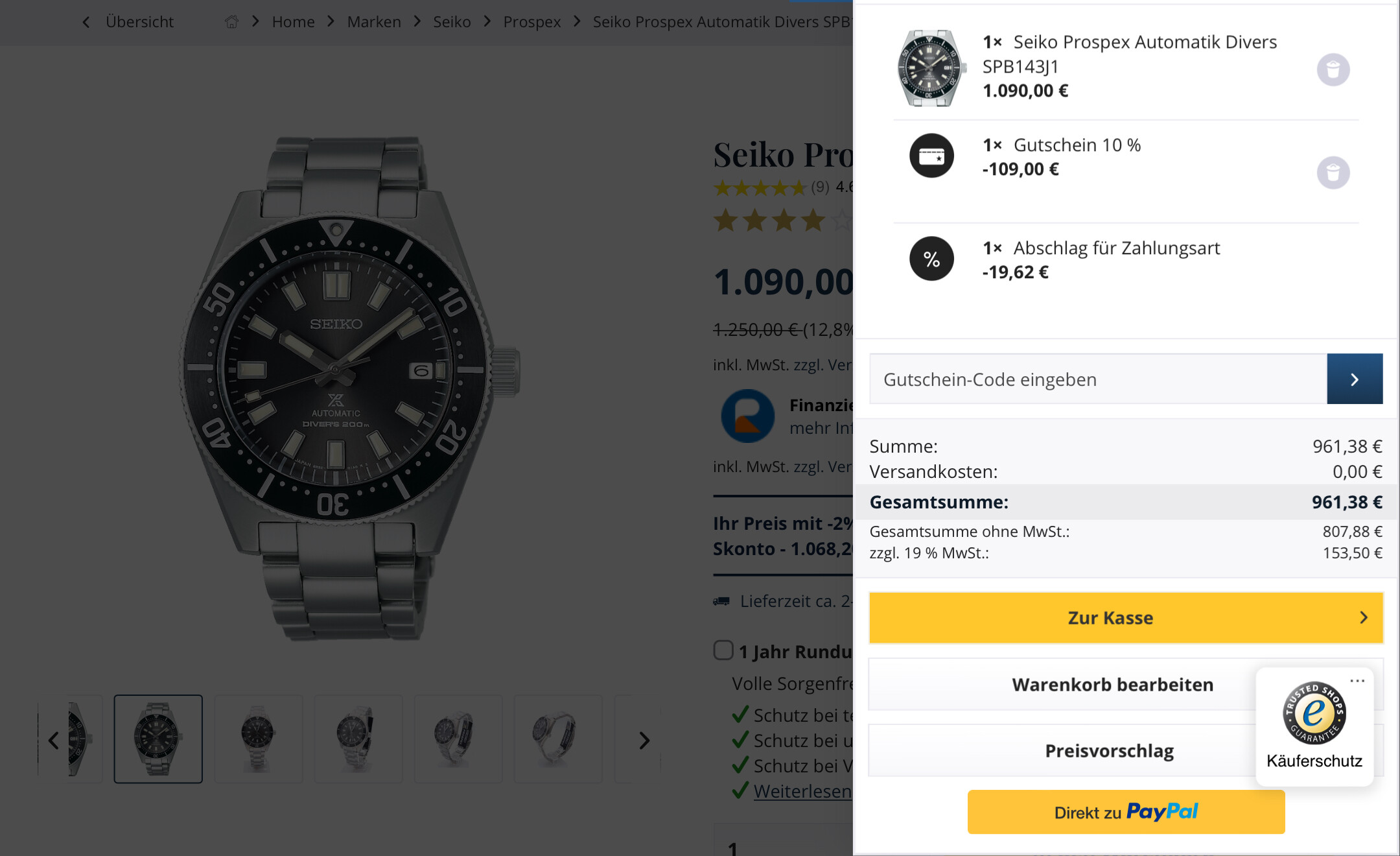Select the third watch thumbnail image
Viewport: 1400px width, 856px height.
tap(258, 739)
